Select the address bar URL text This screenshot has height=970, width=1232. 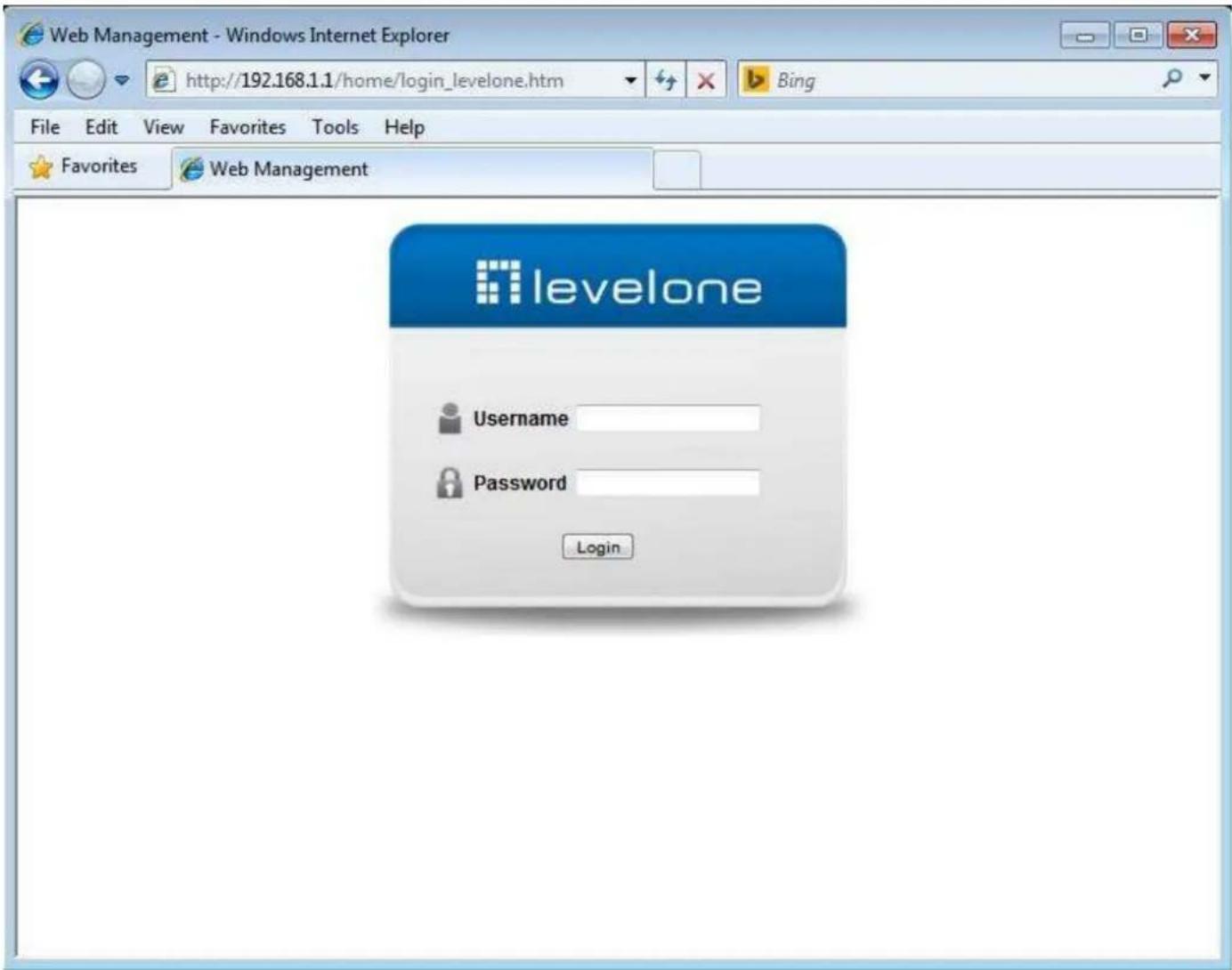pos(375,81)
